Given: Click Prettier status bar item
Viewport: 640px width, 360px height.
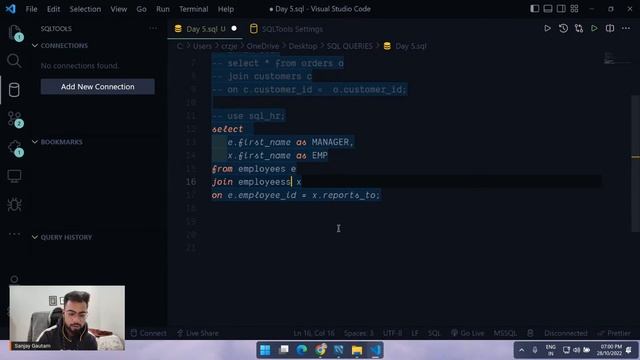Looking at the screenshot, I should [614, 333].
